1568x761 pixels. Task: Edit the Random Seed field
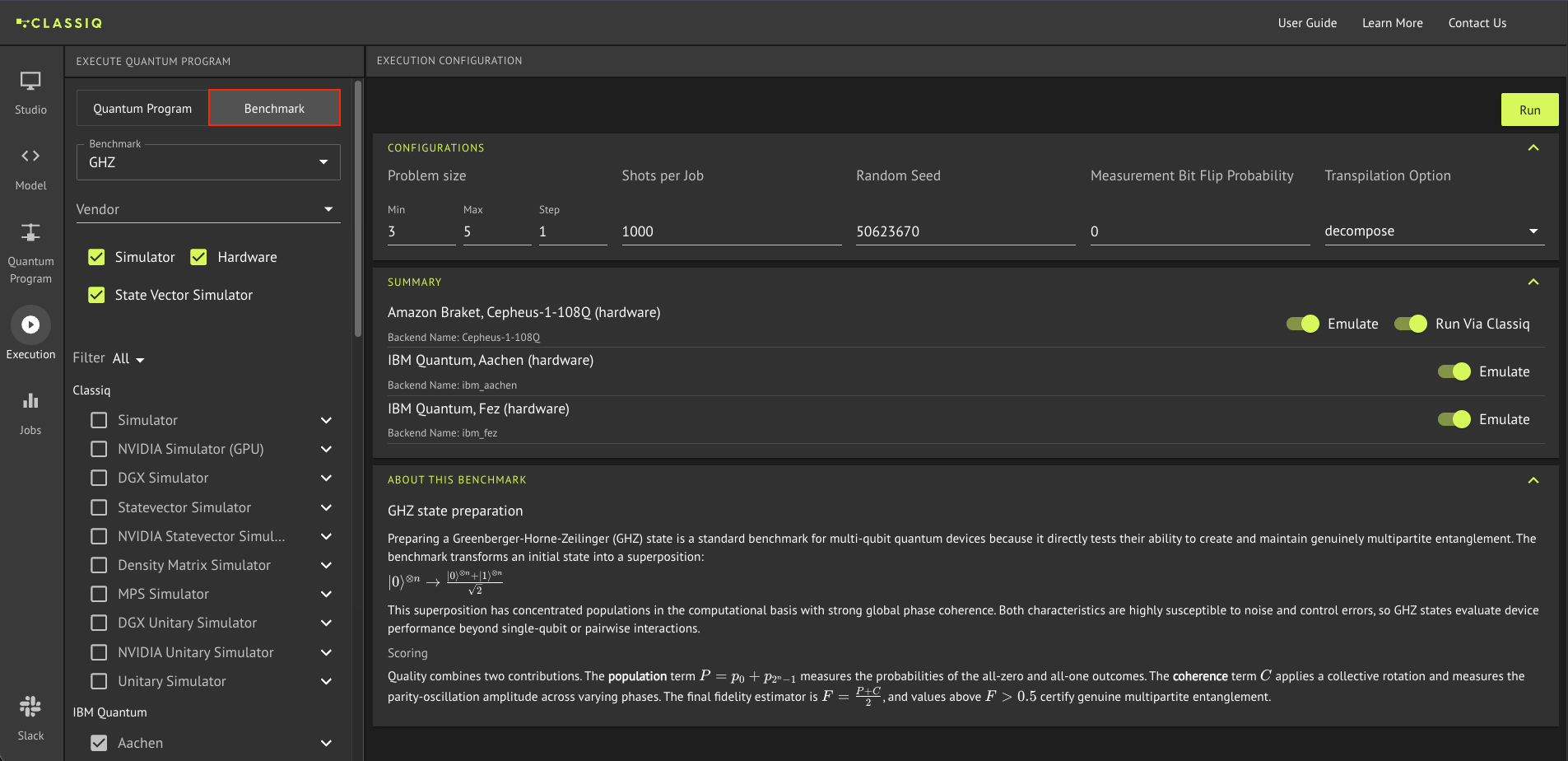pos(965,231)
